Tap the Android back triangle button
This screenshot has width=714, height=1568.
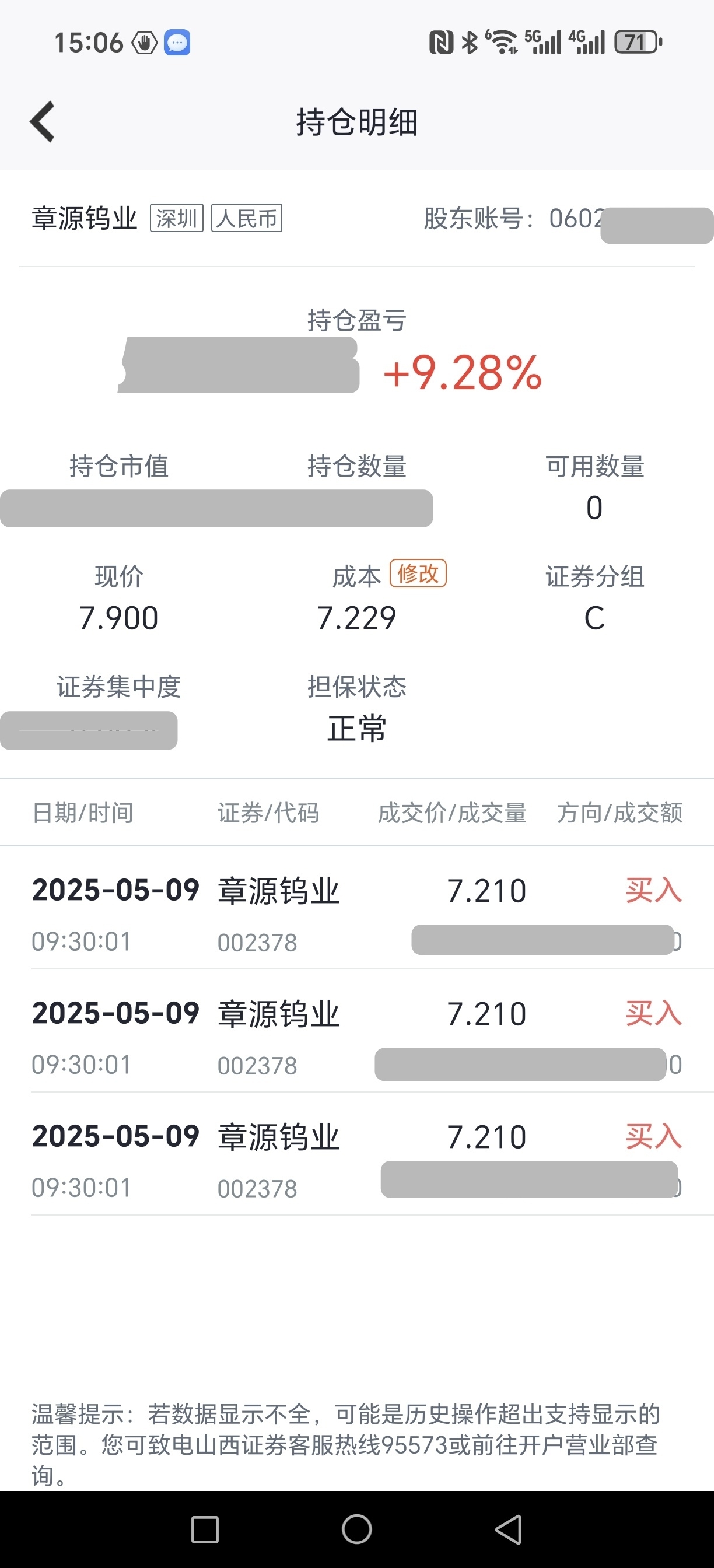[x=509, y=1529]
